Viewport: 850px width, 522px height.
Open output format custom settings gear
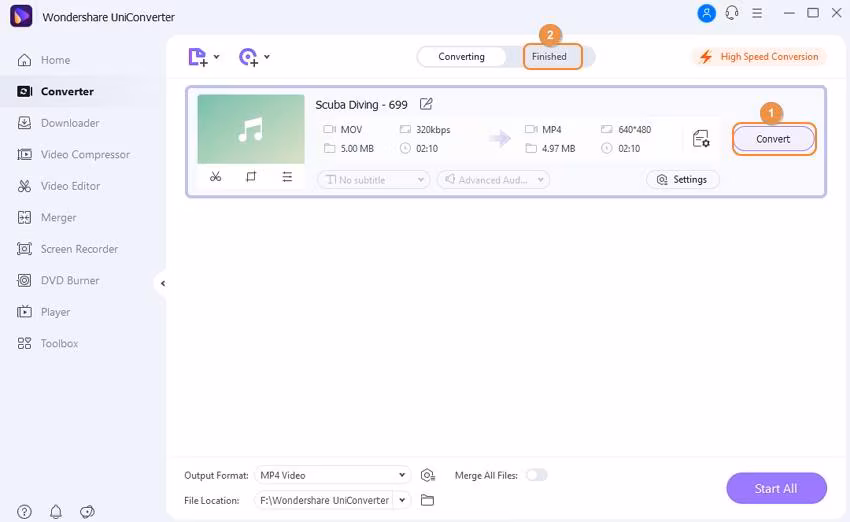428,475
